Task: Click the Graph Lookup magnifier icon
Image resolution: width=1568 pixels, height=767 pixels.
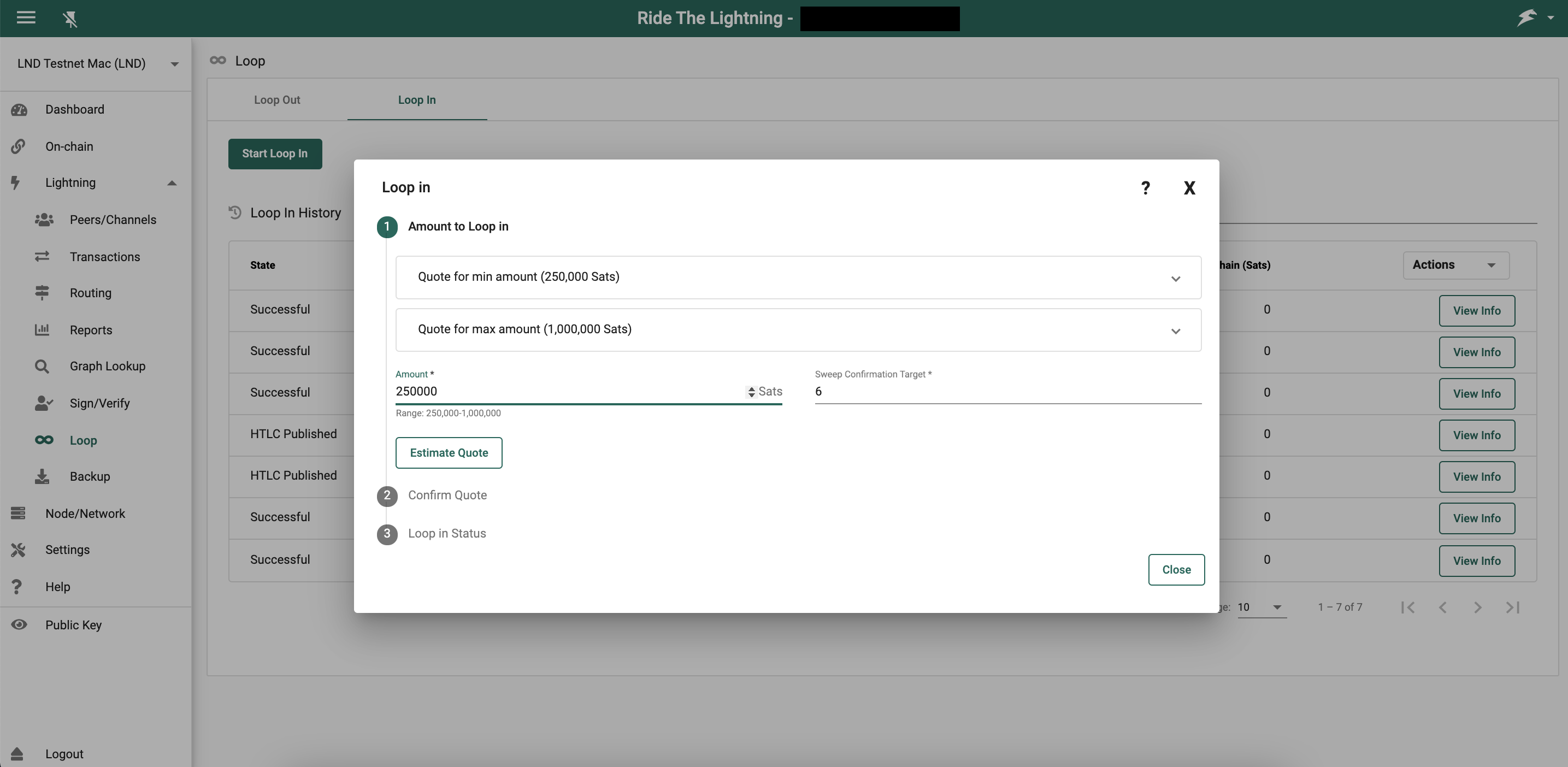Action: point(42,367)
